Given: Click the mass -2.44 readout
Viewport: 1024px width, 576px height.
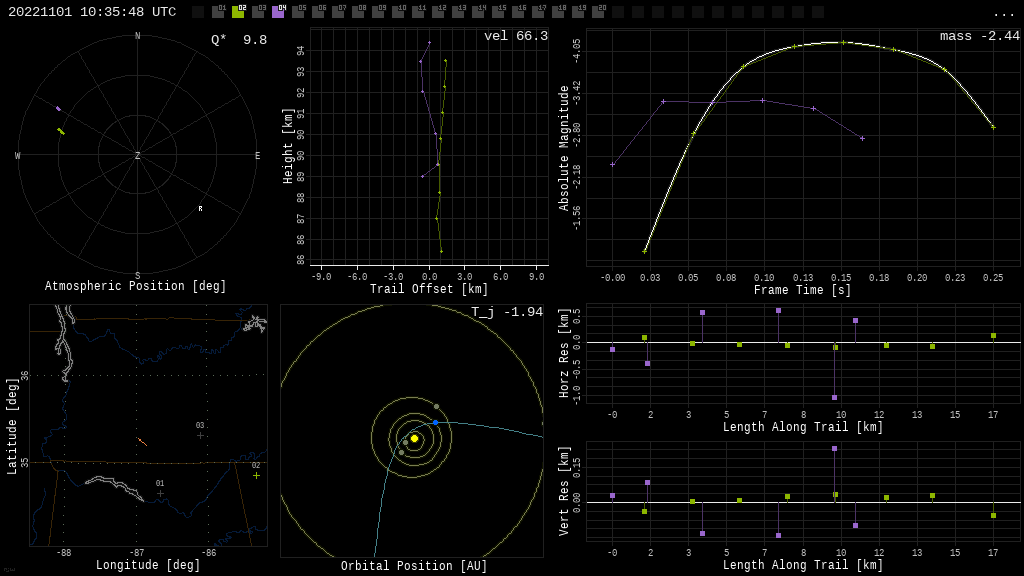Looking at the screenshot, I should (x=979, y=37).
